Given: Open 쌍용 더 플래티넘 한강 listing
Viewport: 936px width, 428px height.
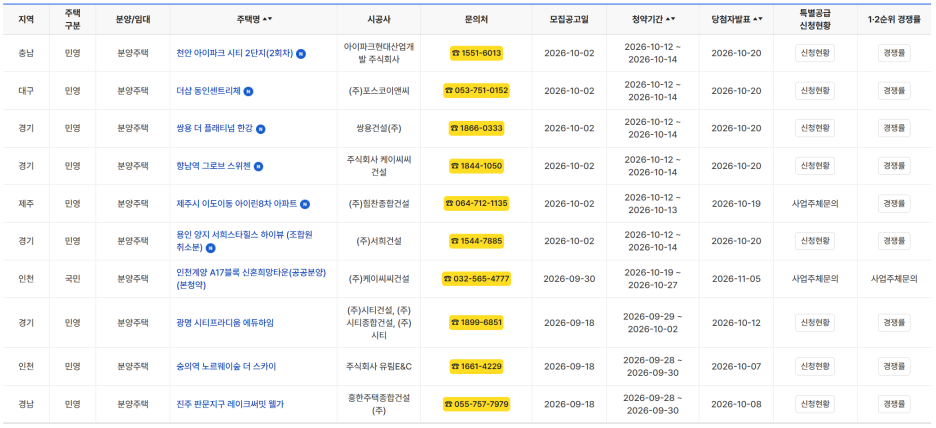Looking at the screenshot, I should pos(215,128).
